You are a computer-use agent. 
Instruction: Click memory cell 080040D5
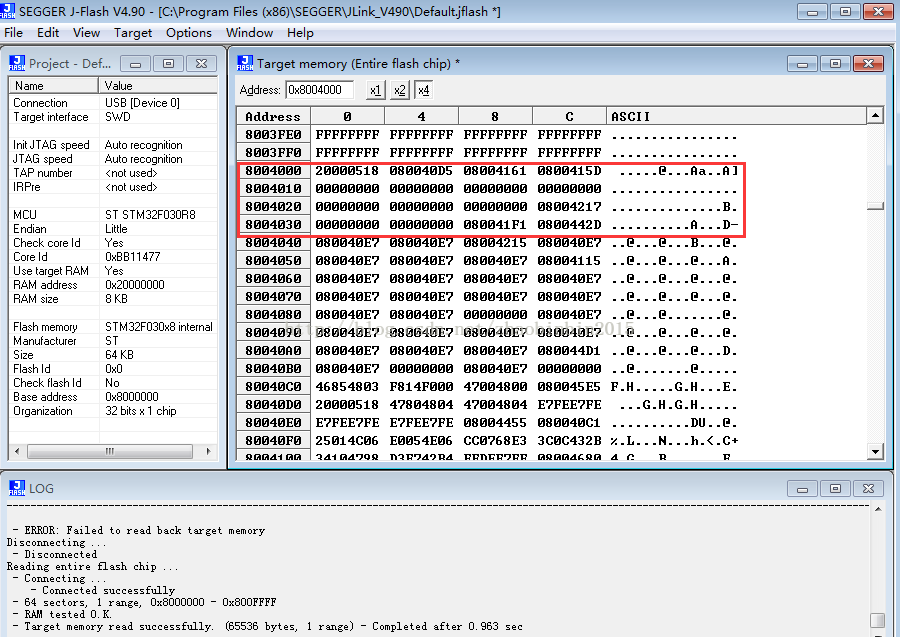[421, 170]
